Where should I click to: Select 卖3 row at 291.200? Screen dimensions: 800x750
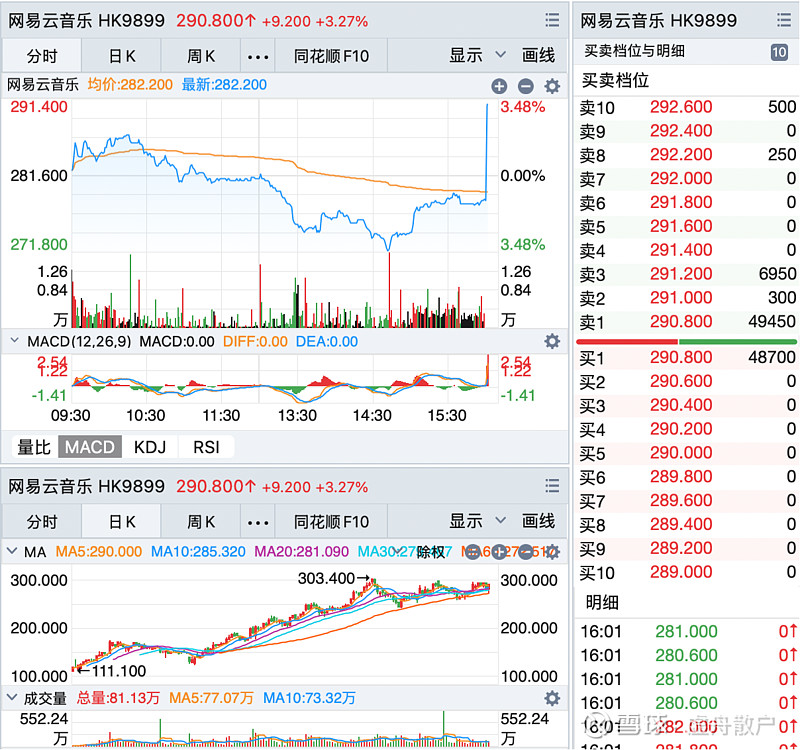[x=687, y=274]
